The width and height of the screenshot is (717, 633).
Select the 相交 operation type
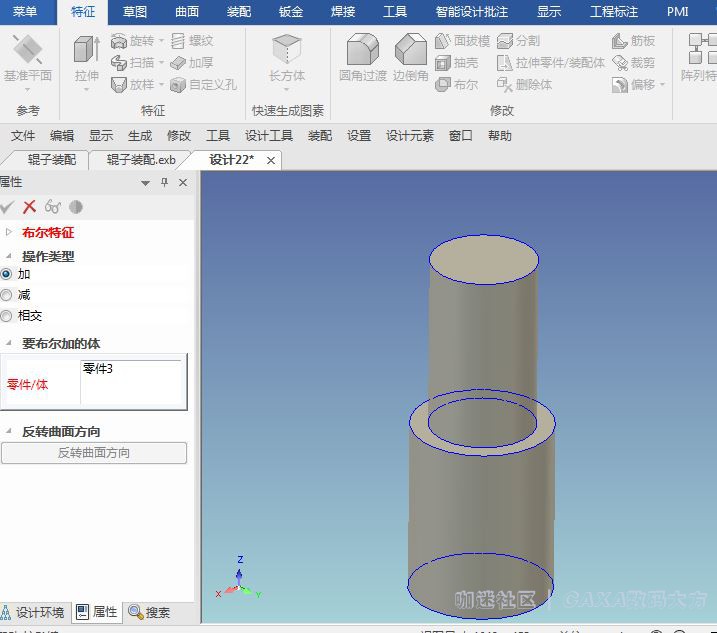(x=6, y=316)
